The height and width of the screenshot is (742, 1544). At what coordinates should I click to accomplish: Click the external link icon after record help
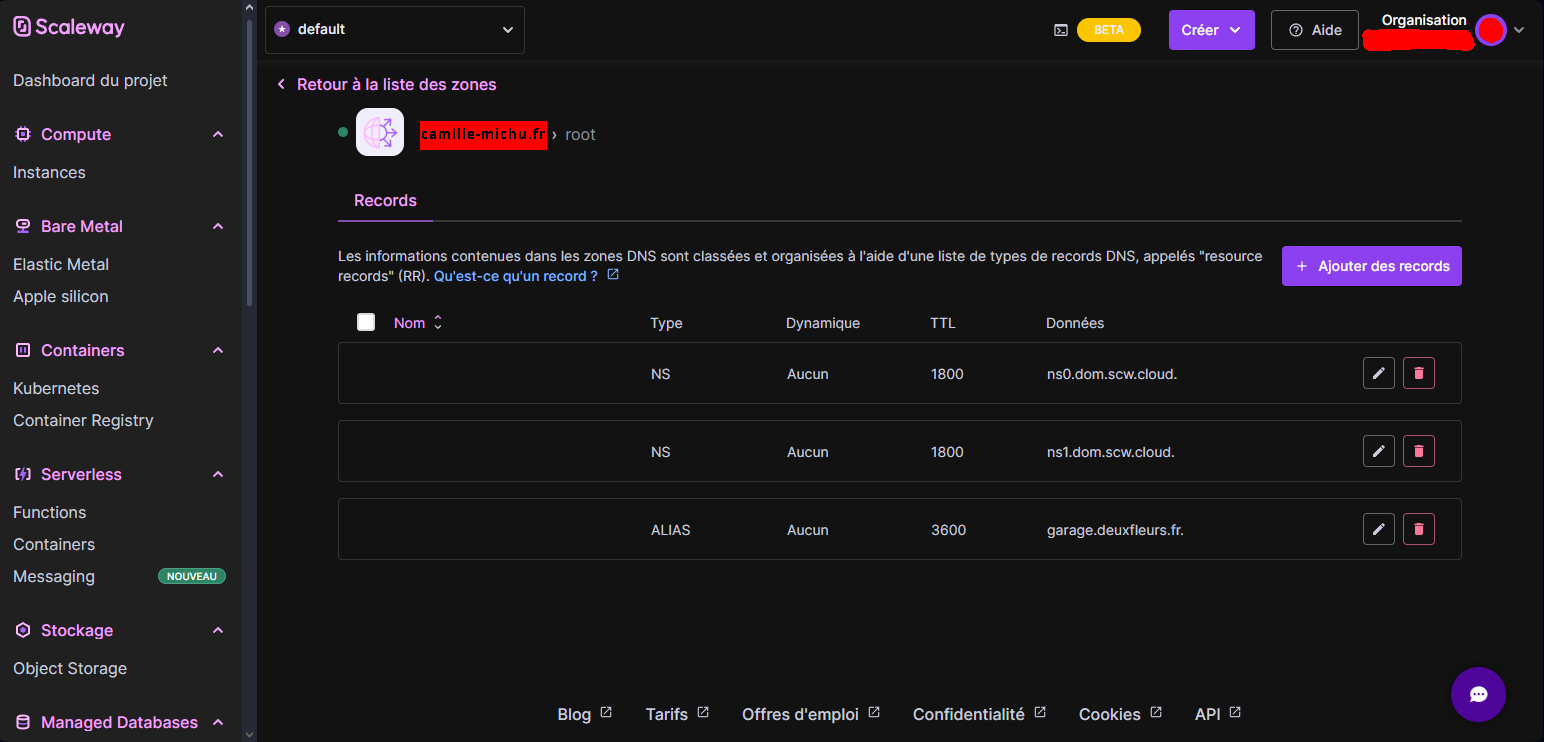(x=613, y=274)
